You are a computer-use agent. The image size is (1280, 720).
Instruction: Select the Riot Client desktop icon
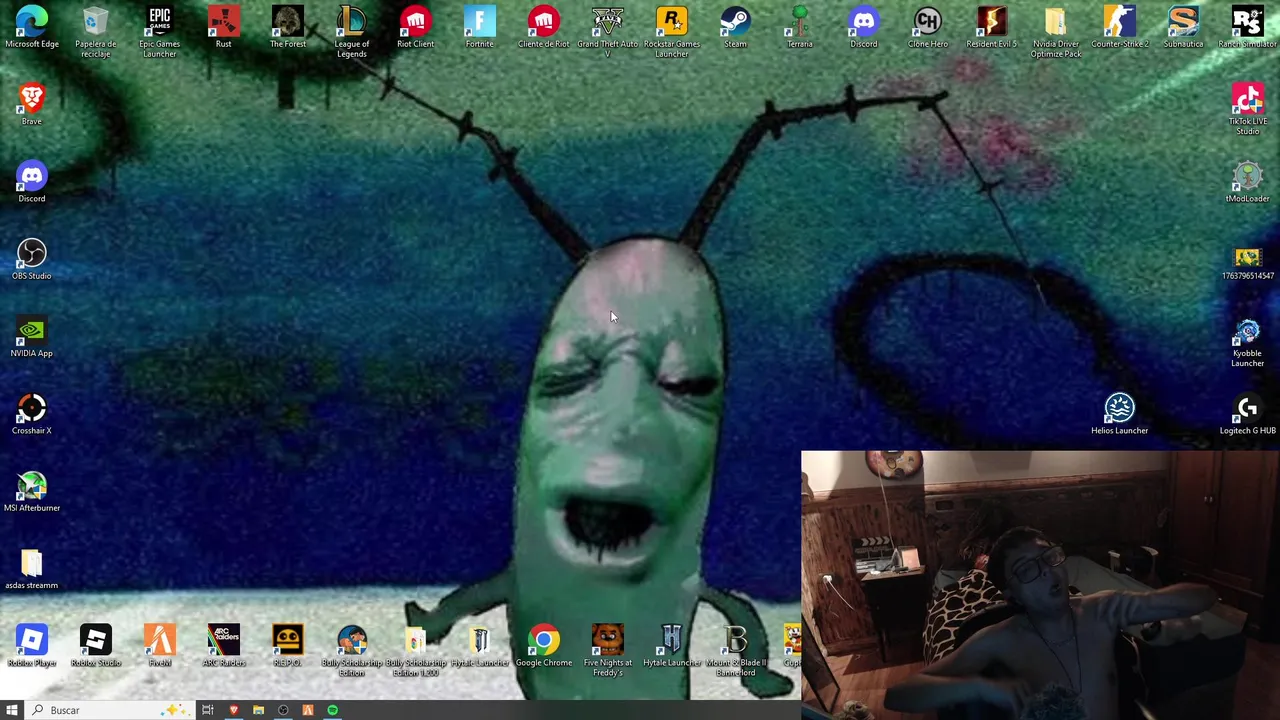coord(416,28)
